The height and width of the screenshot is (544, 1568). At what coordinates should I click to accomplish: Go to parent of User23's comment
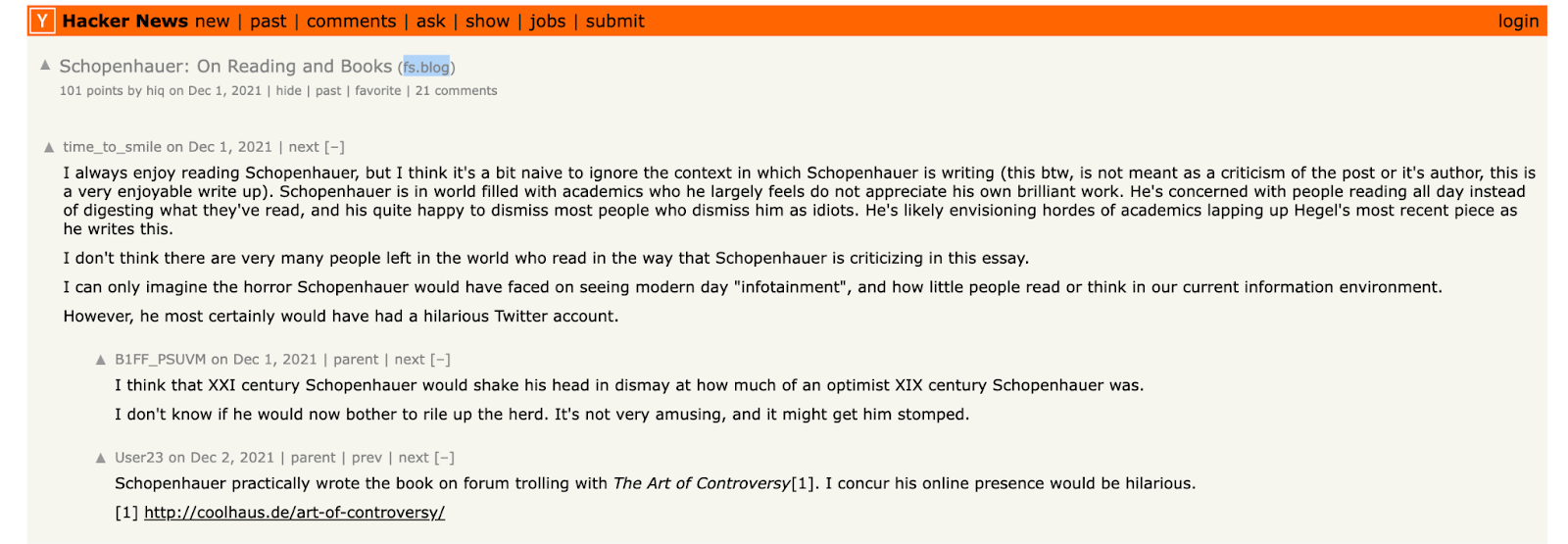[313, 458]
